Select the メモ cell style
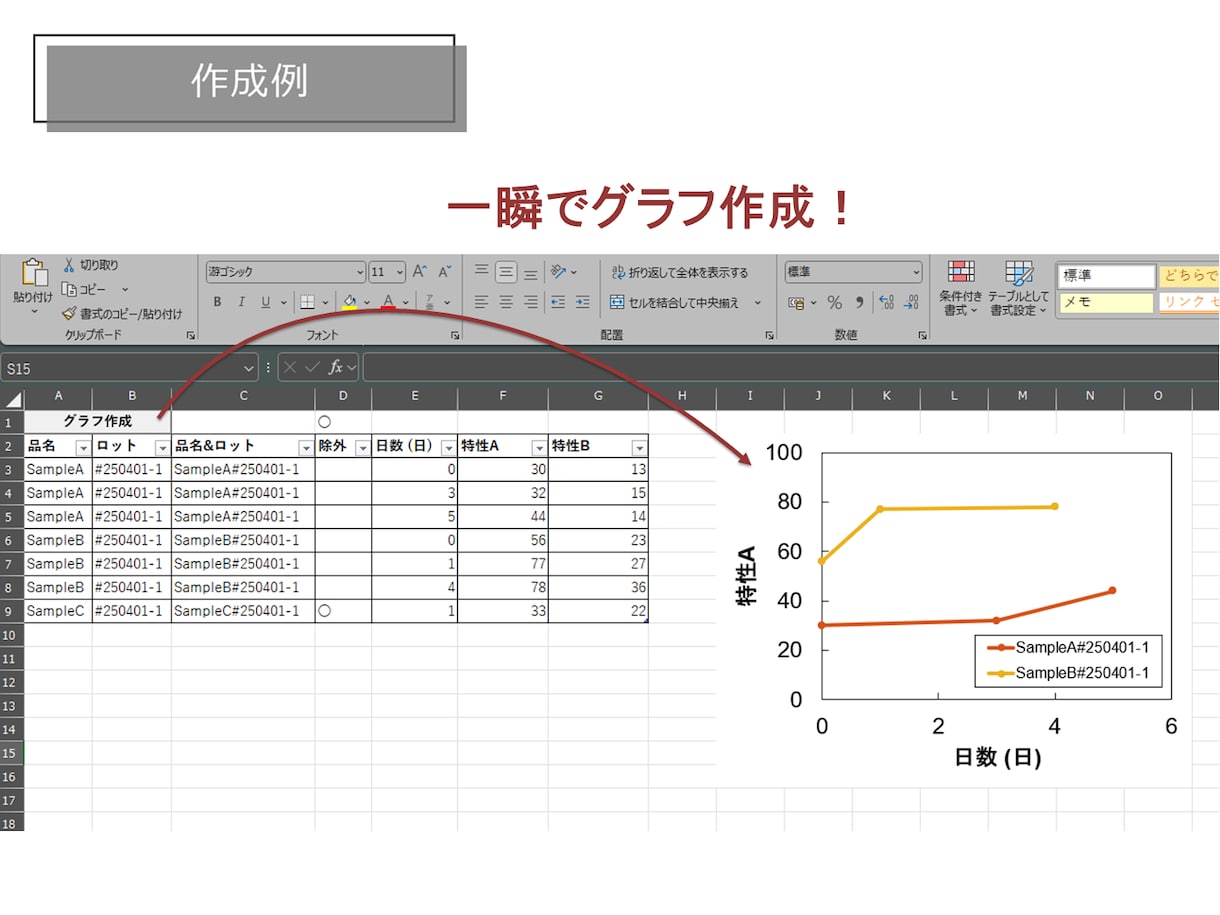Viewport: 1220px width, 915px height. coord(1106,301)
